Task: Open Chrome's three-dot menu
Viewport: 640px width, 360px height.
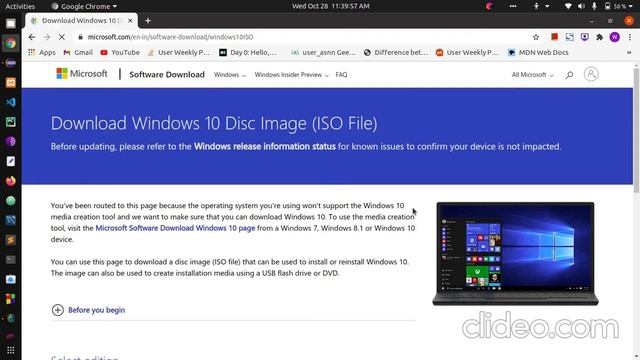Action: pyautogui.click(x=630, y=37)
